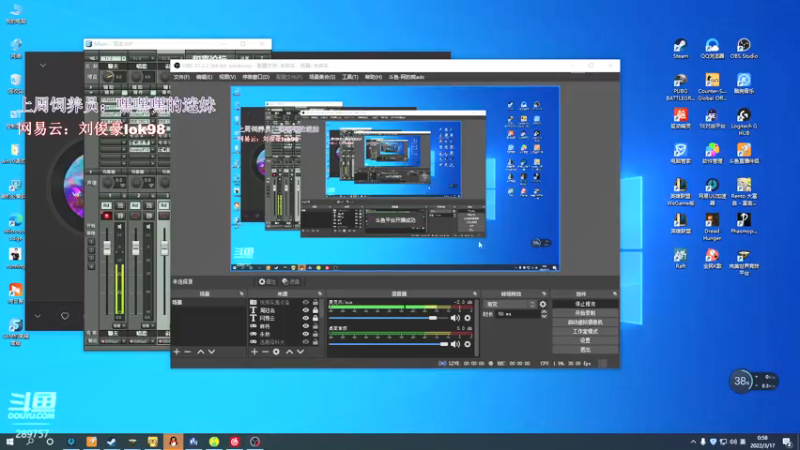The height and width of the screenshot is (450, 800).
Task: Open Dread Hunger desktop shortcut
Action: point(712,227)
